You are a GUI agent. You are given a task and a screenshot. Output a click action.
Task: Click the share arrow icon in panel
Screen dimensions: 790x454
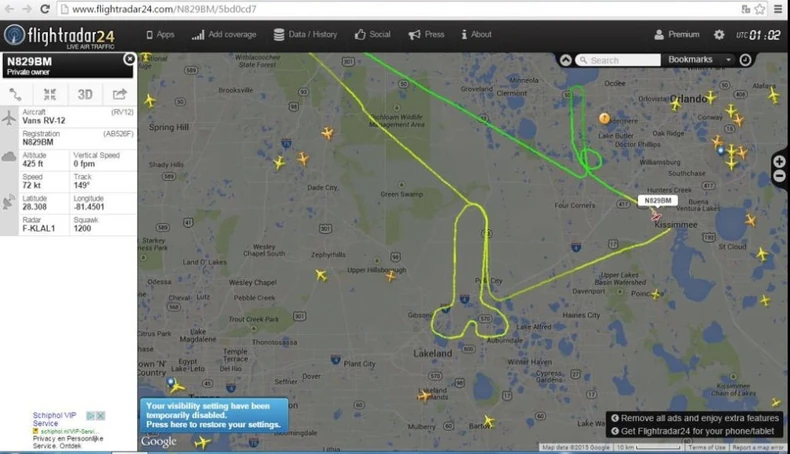pos(119,94)
